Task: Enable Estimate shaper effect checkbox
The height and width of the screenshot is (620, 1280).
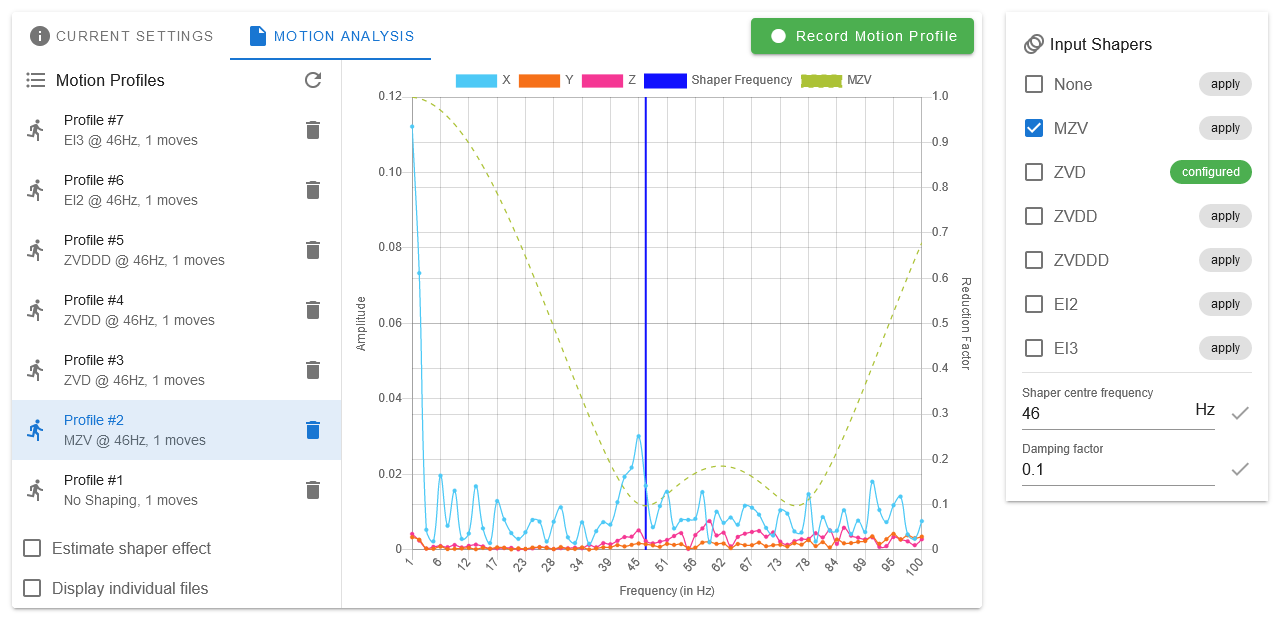Action: point(32,548)
